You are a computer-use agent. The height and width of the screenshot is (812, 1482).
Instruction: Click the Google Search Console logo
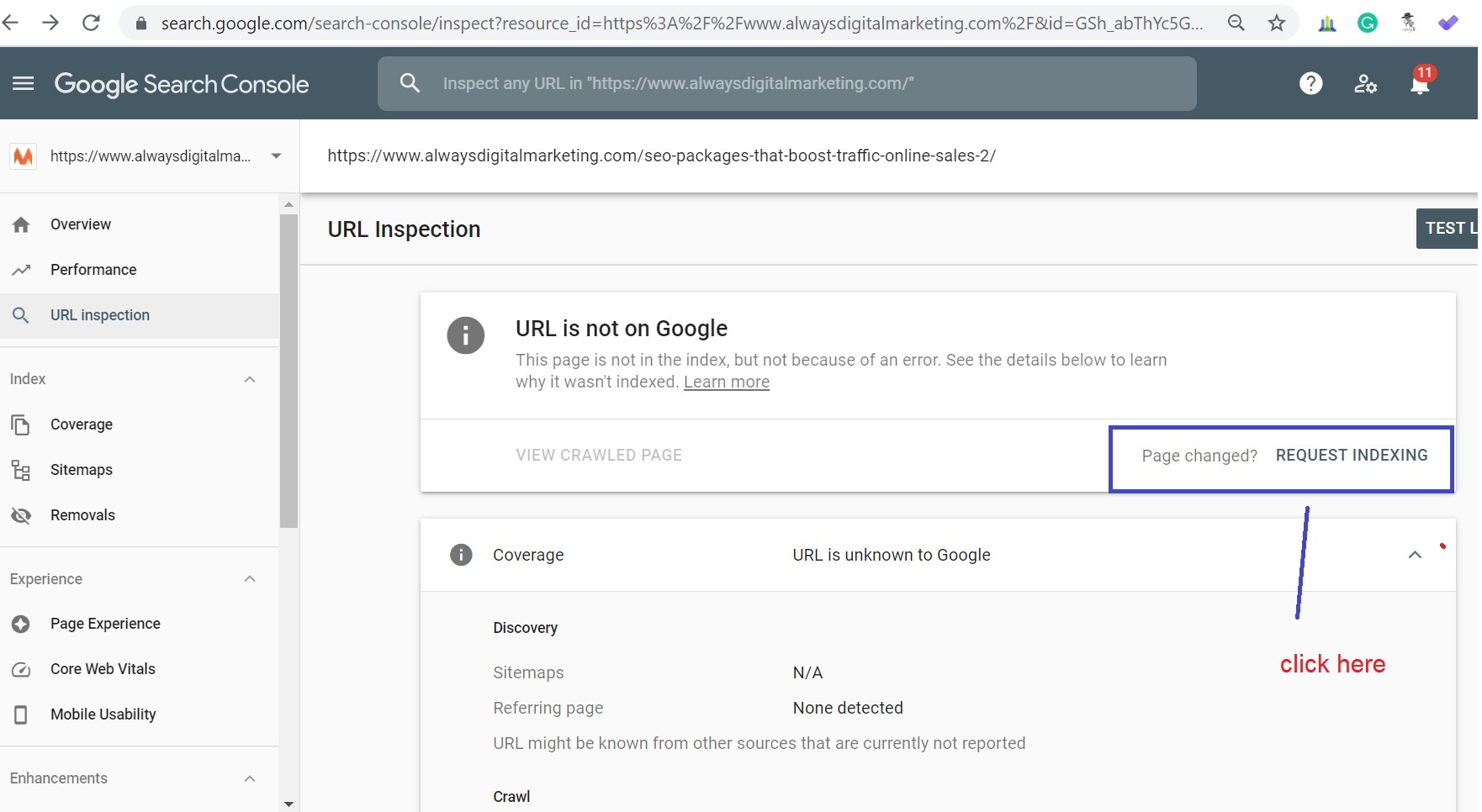(182, 84)
